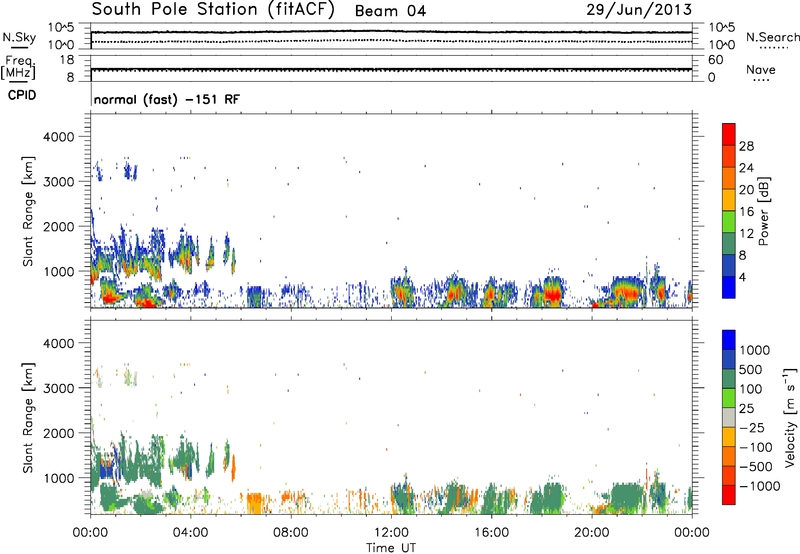Click the 28 tick on Power colorbar

(746, 146)
